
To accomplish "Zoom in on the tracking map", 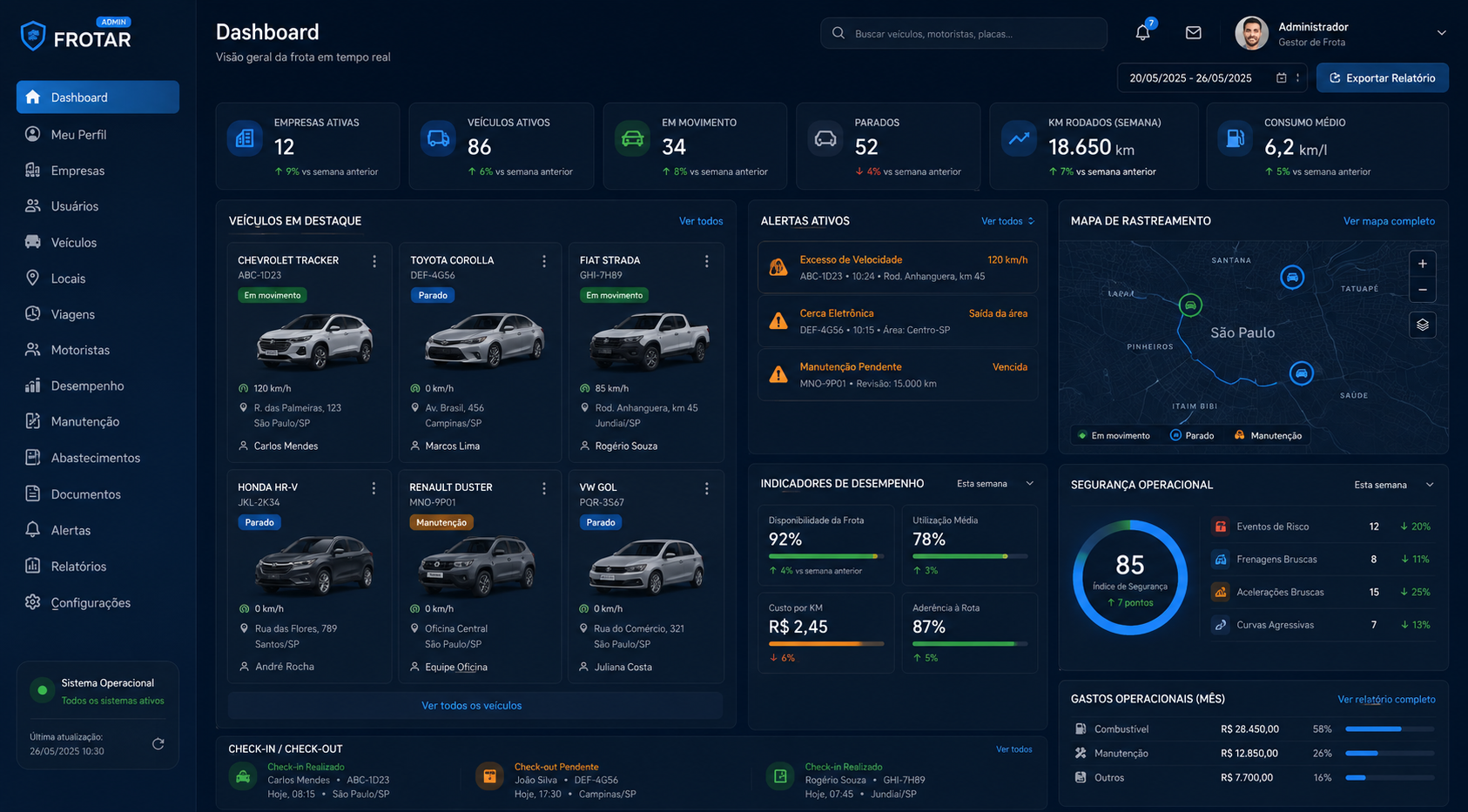I will [1422, 264].
